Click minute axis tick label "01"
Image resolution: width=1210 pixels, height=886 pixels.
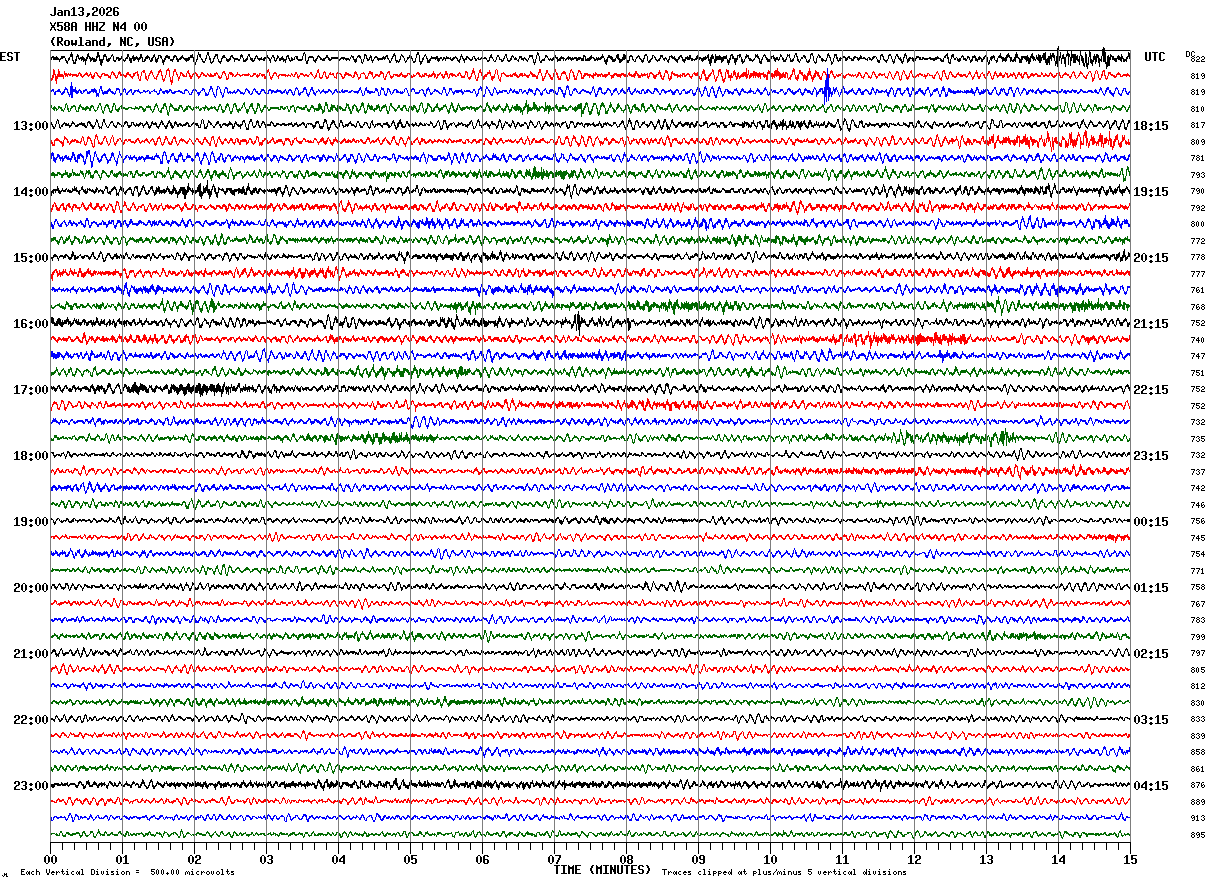coord(122,859)
